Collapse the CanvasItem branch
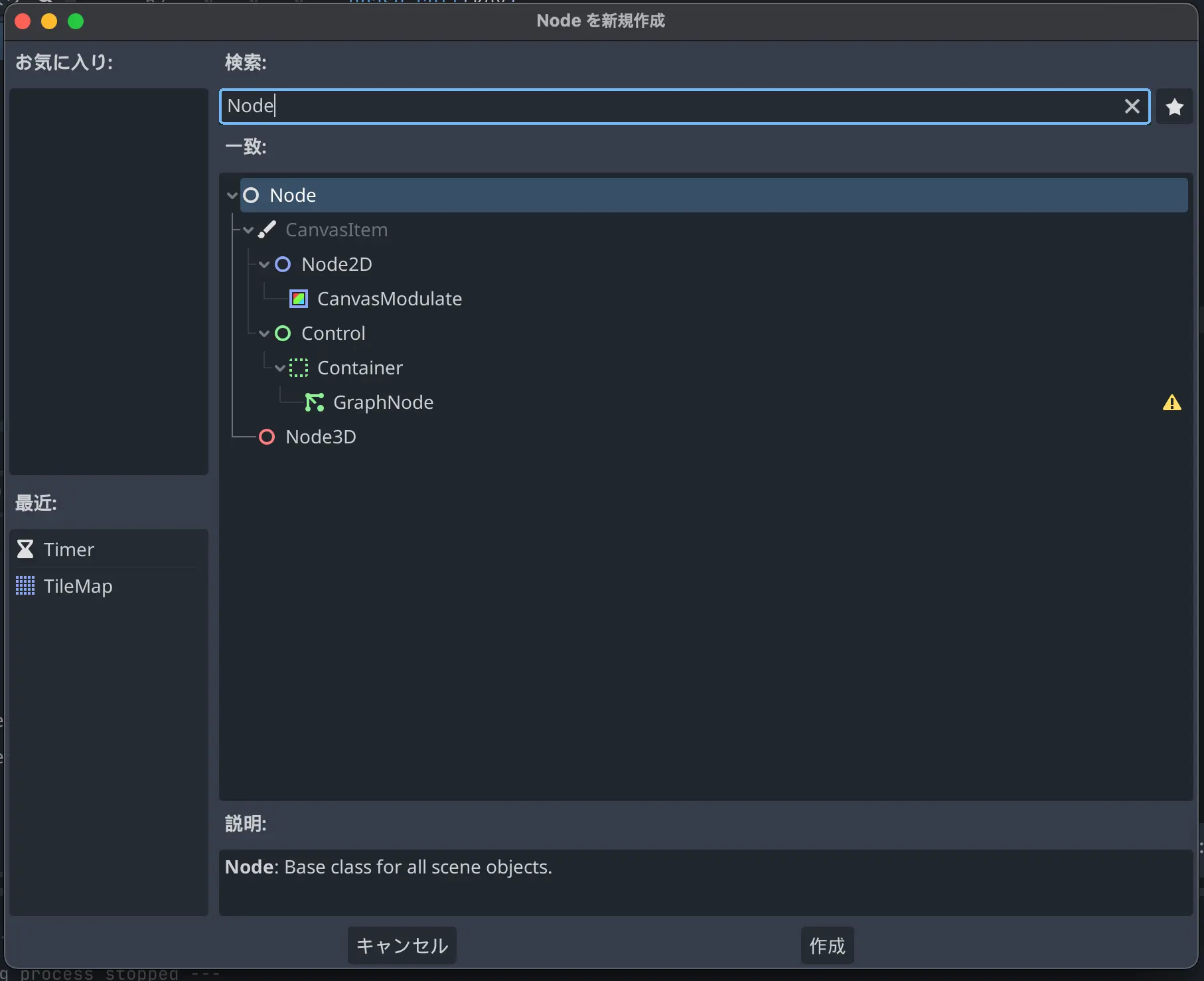 [x=248, y=230]
